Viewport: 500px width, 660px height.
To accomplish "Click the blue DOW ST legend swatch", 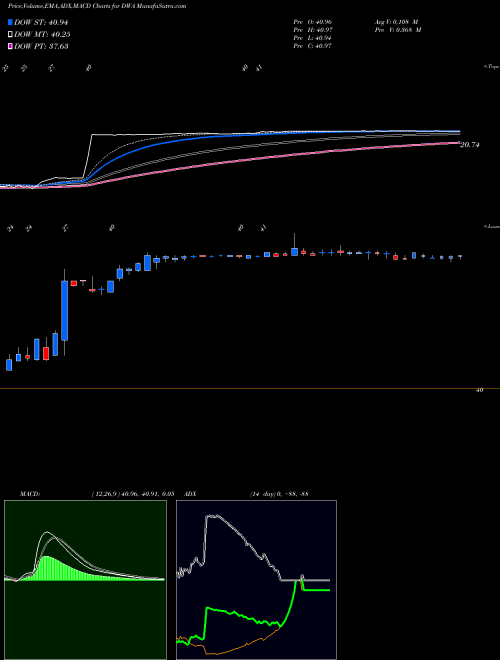I will tap(11, 23).
